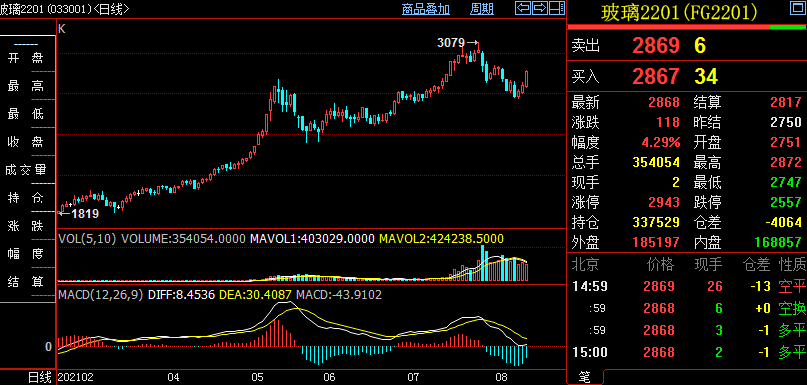This screenshot has height=385, width=807.
Task: Click the 幅度 row in left legend
Action: (x=26, y=253)
